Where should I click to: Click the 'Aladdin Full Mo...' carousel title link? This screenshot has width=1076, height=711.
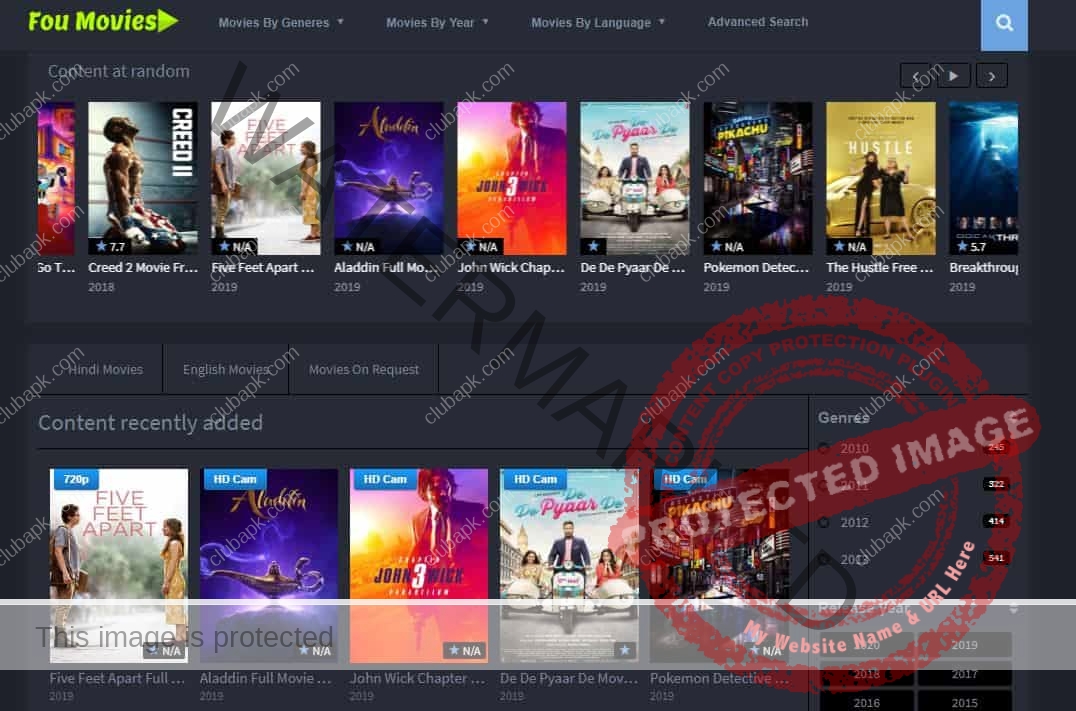coord(384,268)
